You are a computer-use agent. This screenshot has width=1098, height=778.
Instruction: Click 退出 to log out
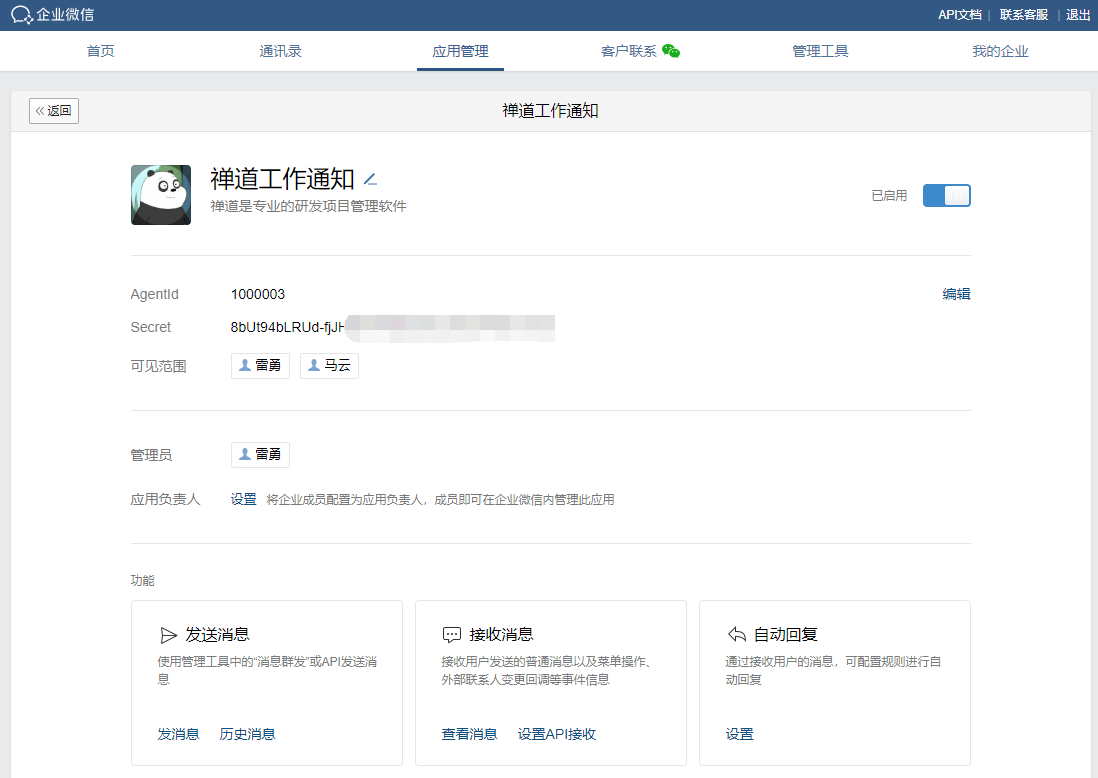click(x=1078, y=14)
